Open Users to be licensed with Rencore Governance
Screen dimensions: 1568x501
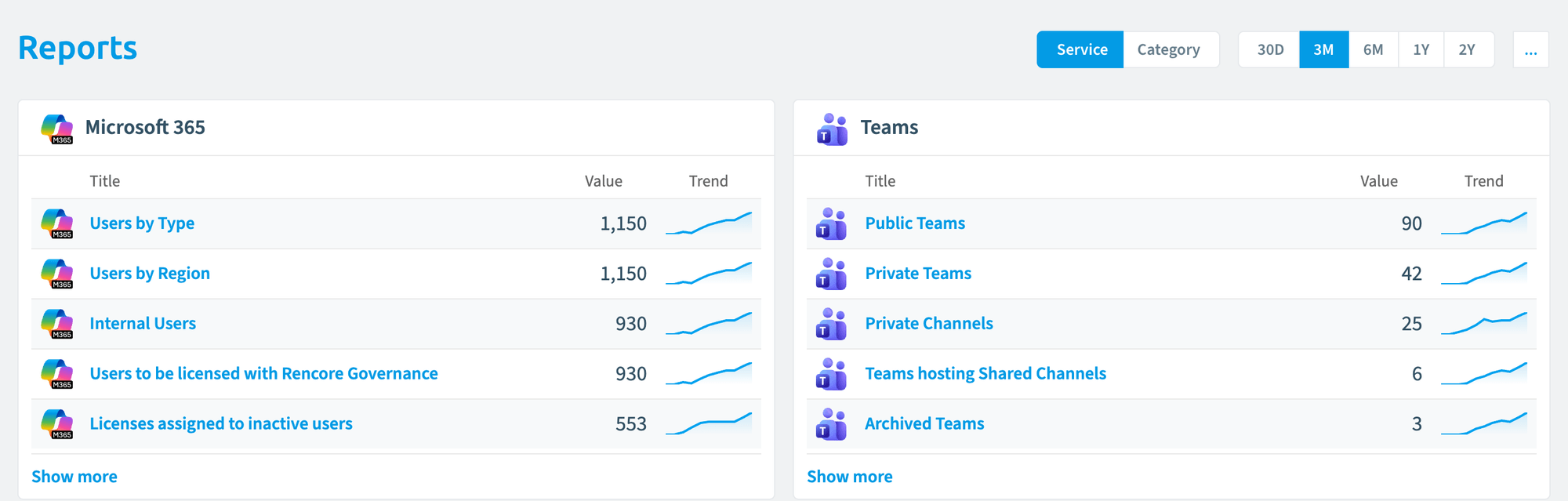(x=263, y=374)
